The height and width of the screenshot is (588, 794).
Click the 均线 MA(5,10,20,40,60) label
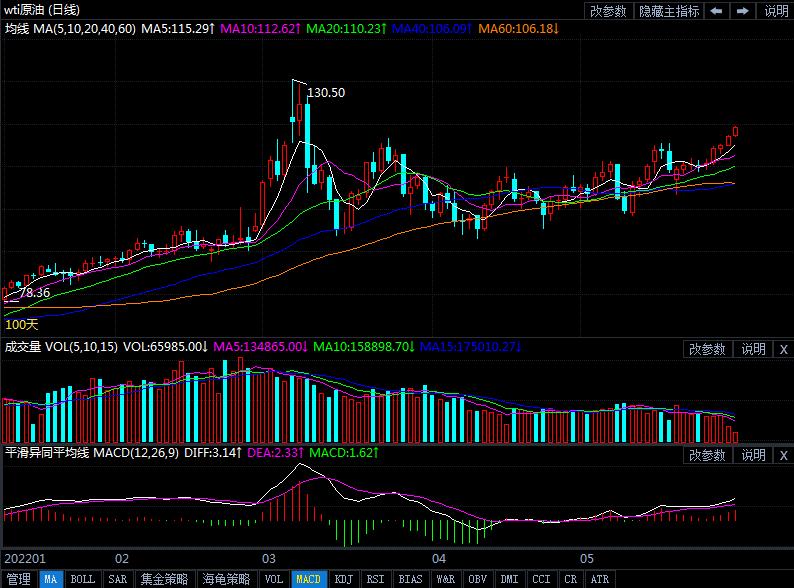(x=70, y=29)
